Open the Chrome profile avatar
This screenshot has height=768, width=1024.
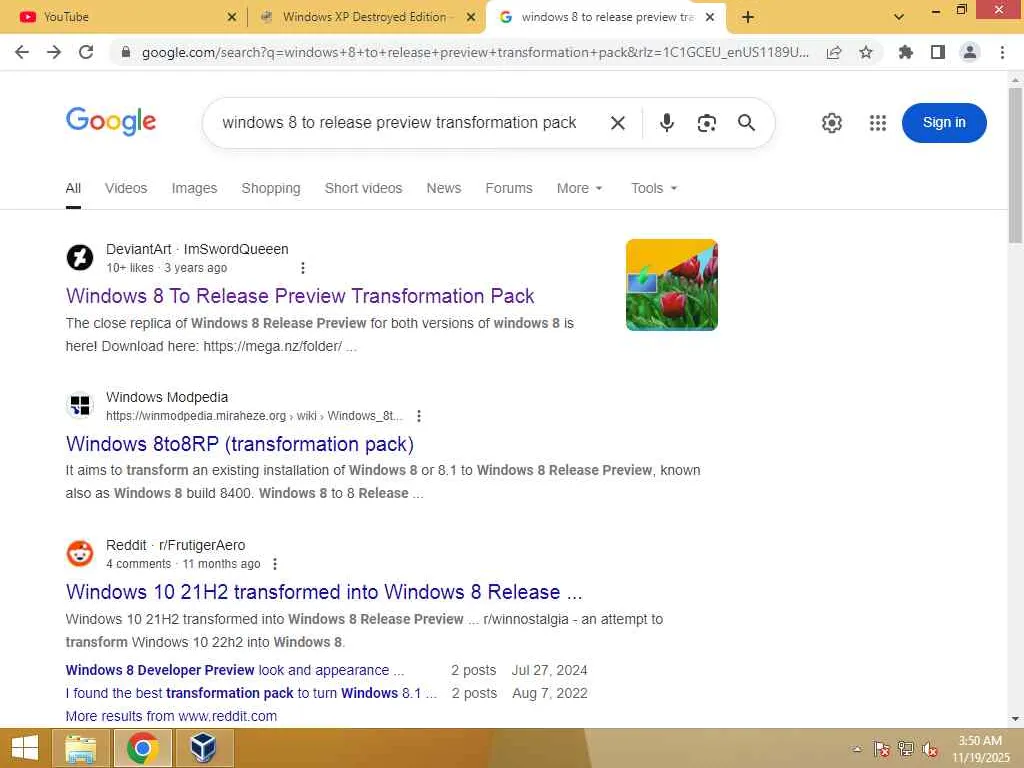coord(970,52)
